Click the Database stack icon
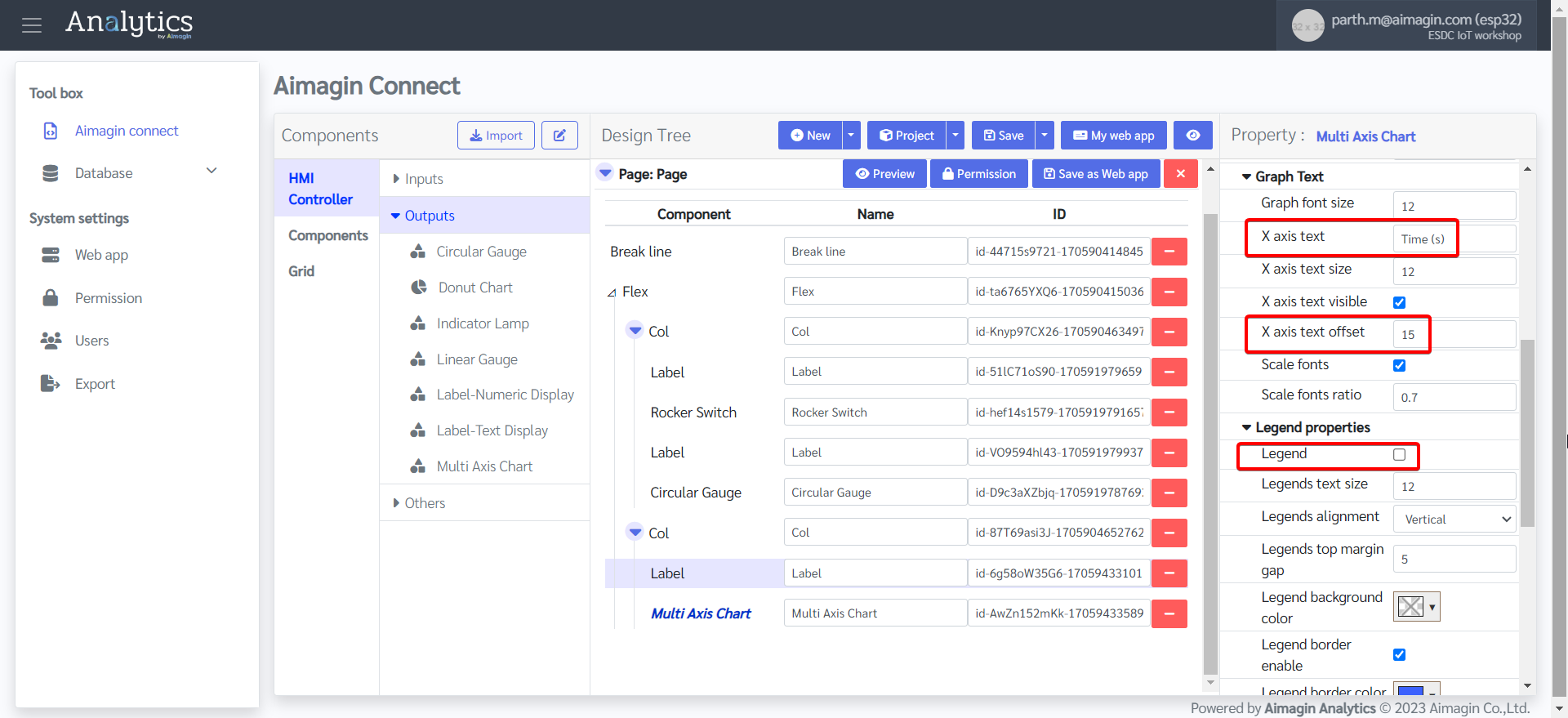1568x718 pixels. coord(51,173)
